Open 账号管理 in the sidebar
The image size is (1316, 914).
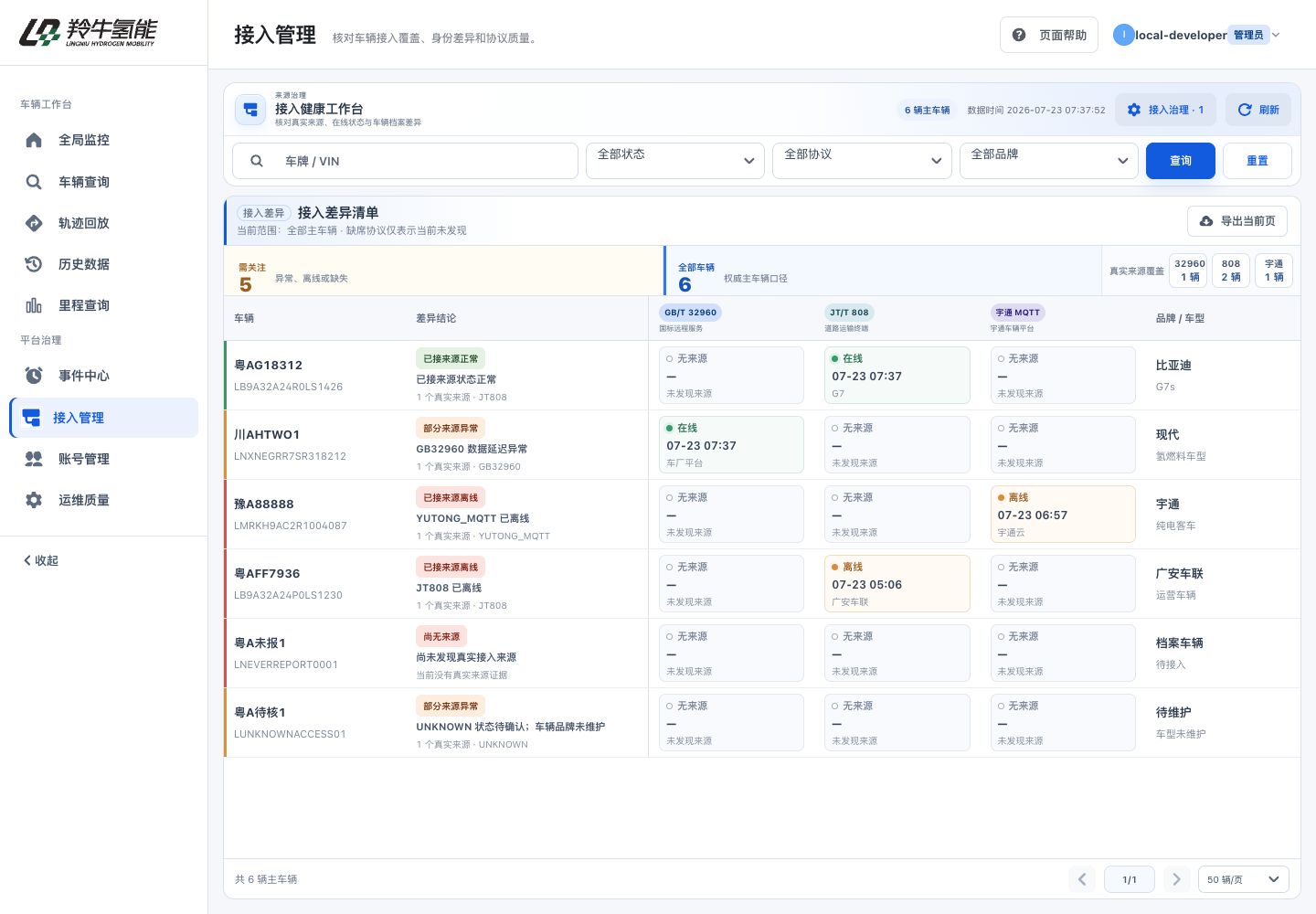tap(103, 459)
